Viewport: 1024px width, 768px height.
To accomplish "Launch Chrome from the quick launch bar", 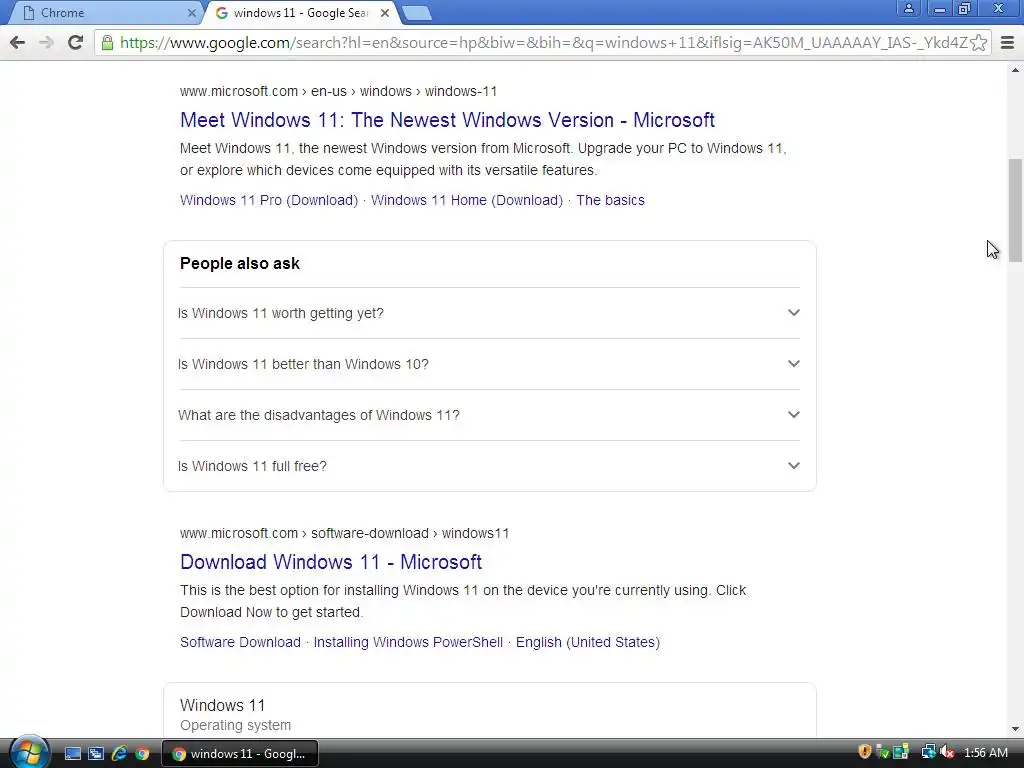I will point(142,754).
